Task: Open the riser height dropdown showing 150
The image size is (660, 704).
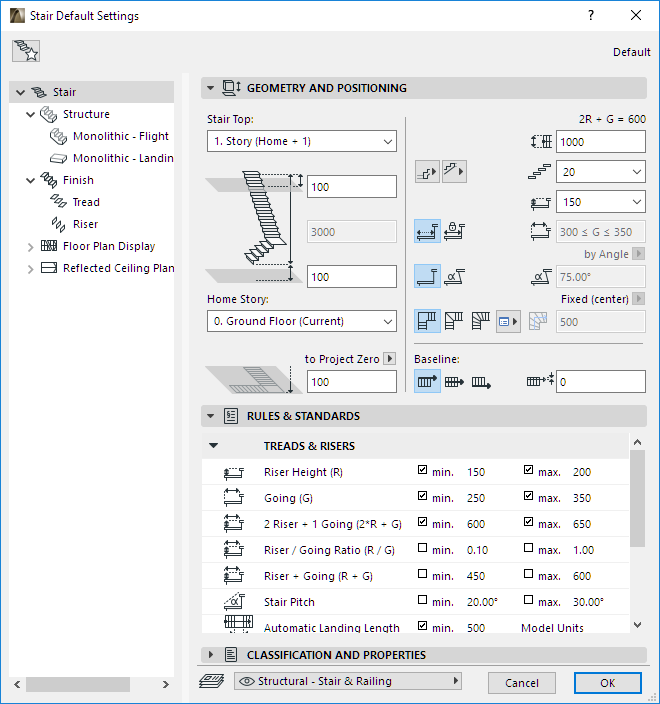Action: pos(601,202)
